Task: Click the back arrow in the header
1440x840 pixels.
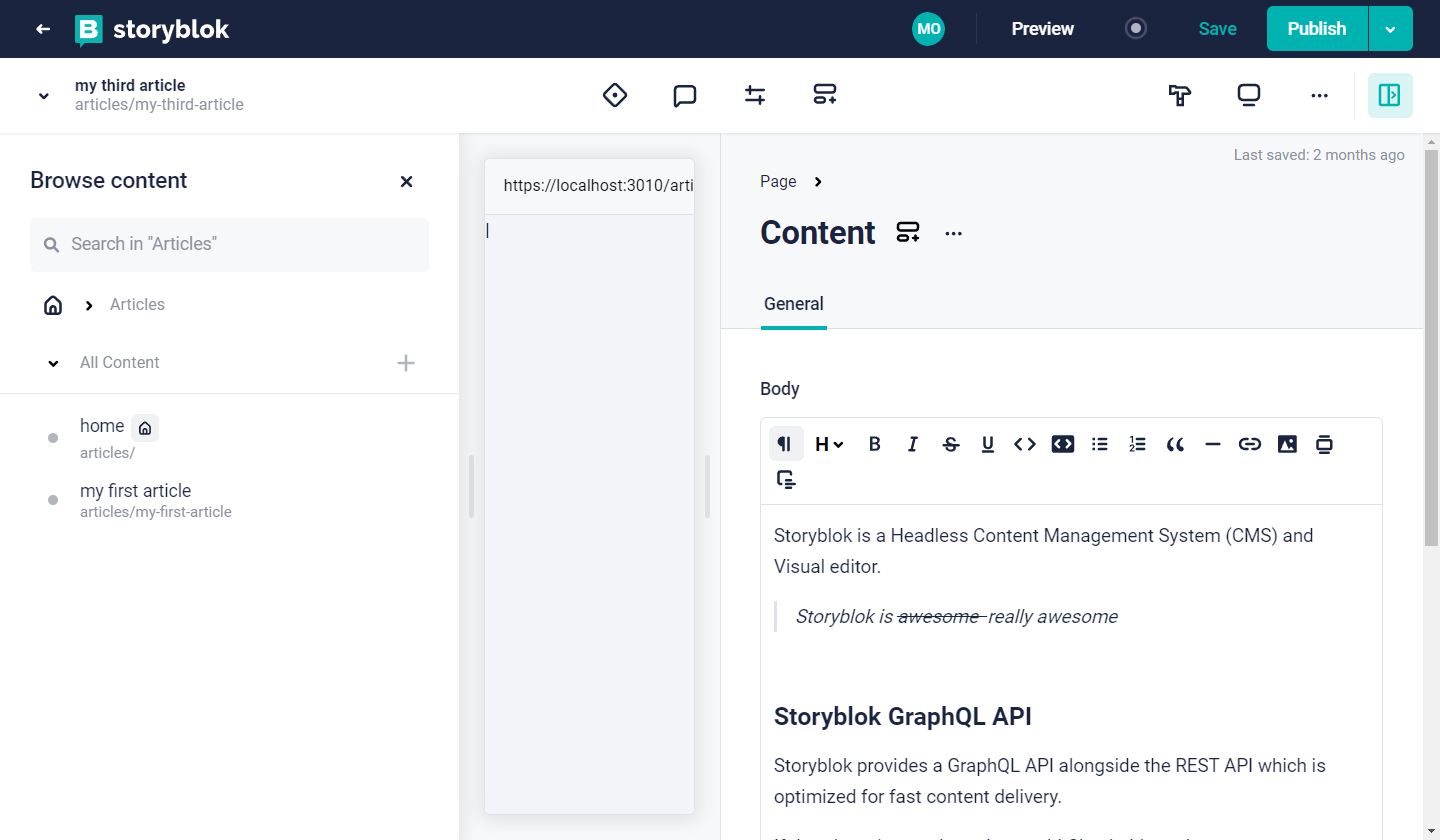Action: point(43,29)
